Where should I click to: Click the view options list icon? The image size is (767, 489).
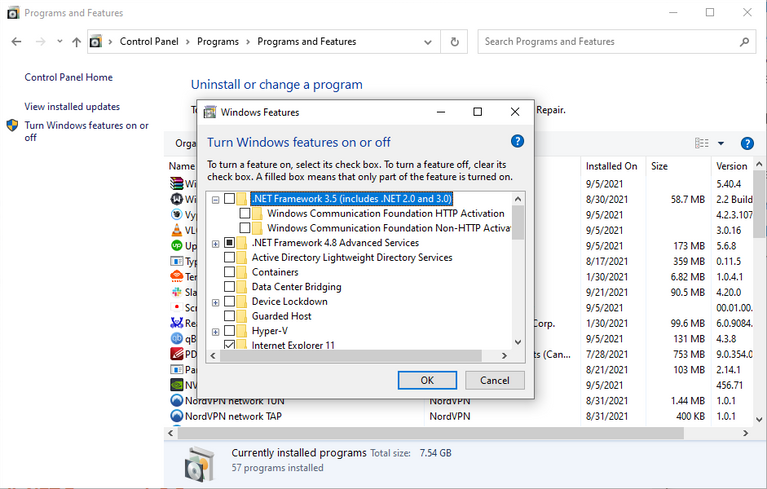pos(702,143)
